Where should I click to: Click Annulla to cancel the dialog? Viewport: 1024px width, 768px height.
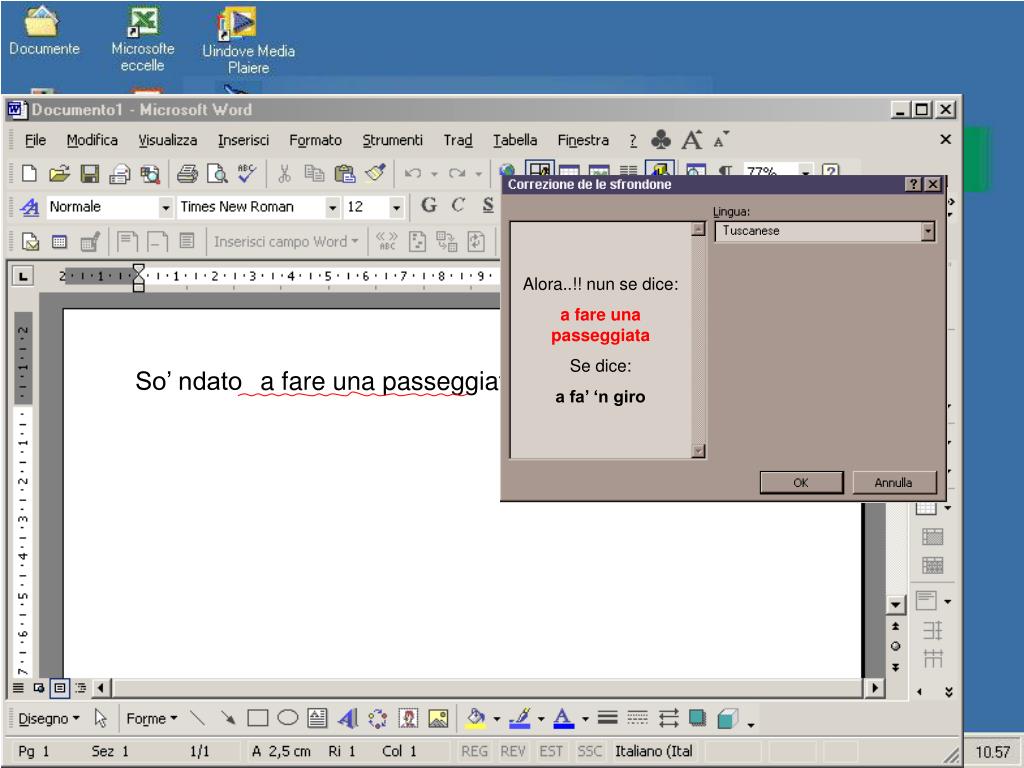tap(893, 483)
